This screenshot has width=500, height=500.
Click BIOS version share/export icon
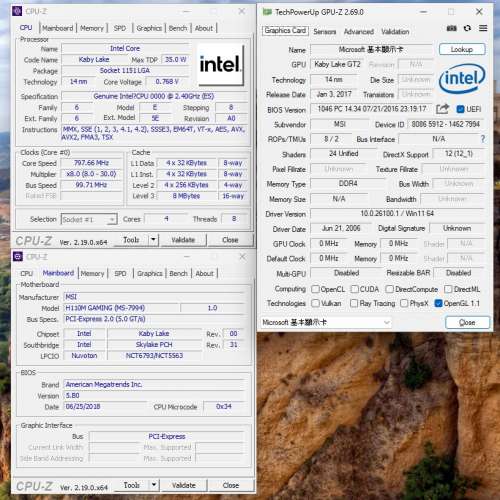(442, 109)
